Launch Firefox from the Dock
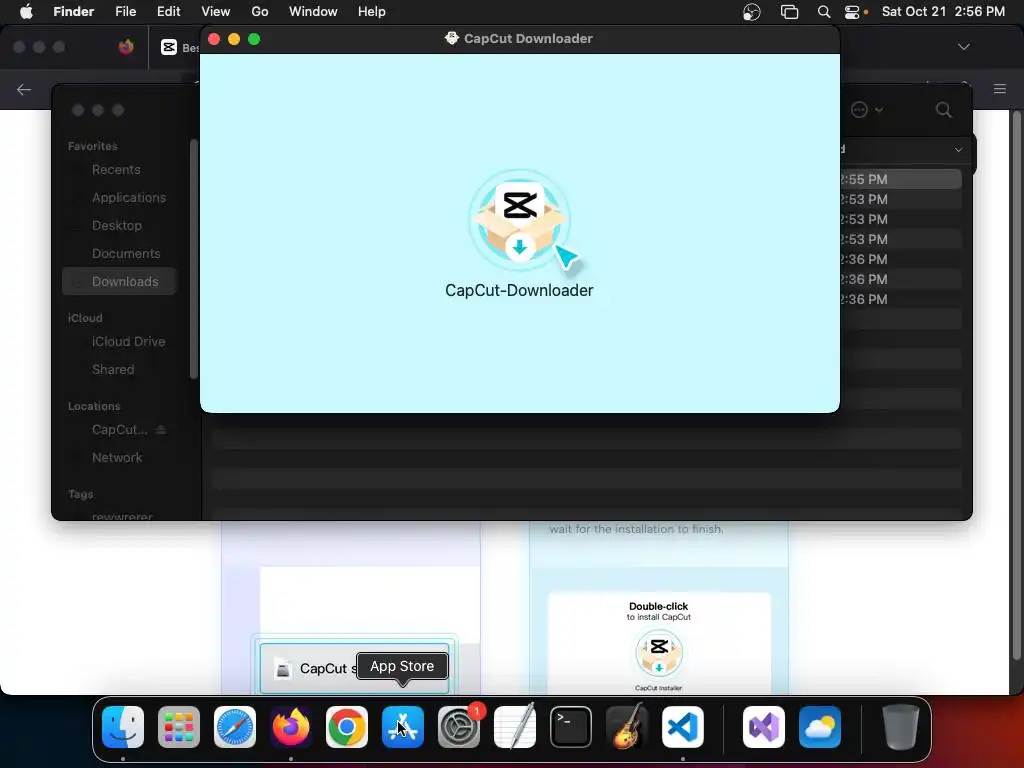The image size is (1024, 768). pos(291,726)
